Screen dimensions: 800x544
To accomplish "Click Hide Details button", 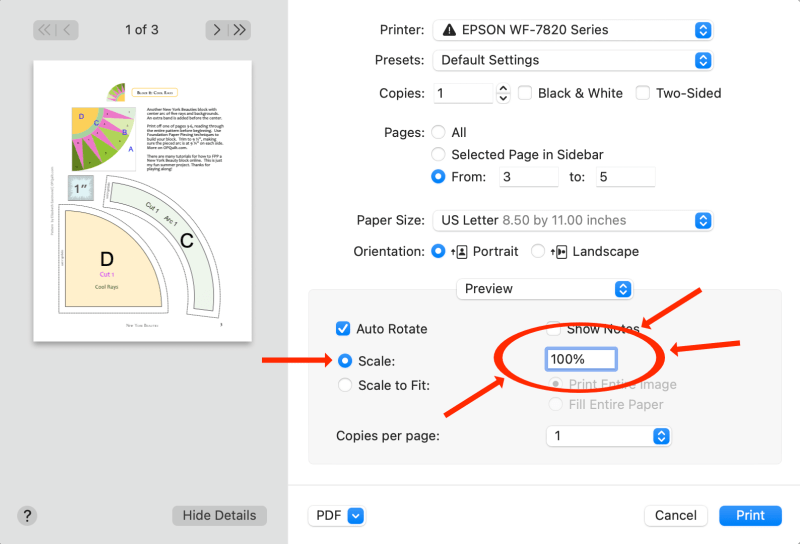I will [219, 516].
